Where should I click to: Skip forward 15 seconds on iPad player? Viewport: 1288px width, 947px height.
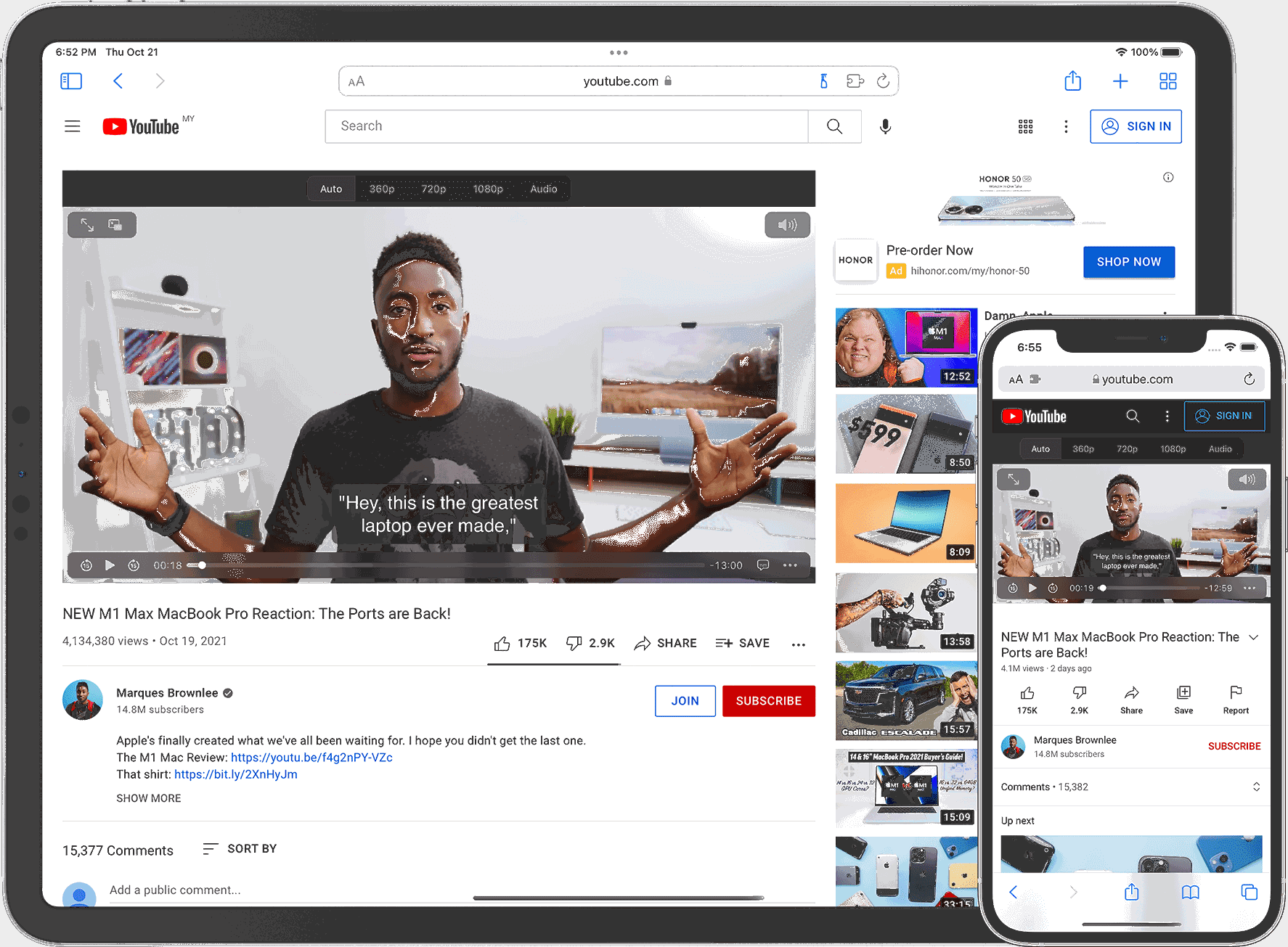(134, 565)
